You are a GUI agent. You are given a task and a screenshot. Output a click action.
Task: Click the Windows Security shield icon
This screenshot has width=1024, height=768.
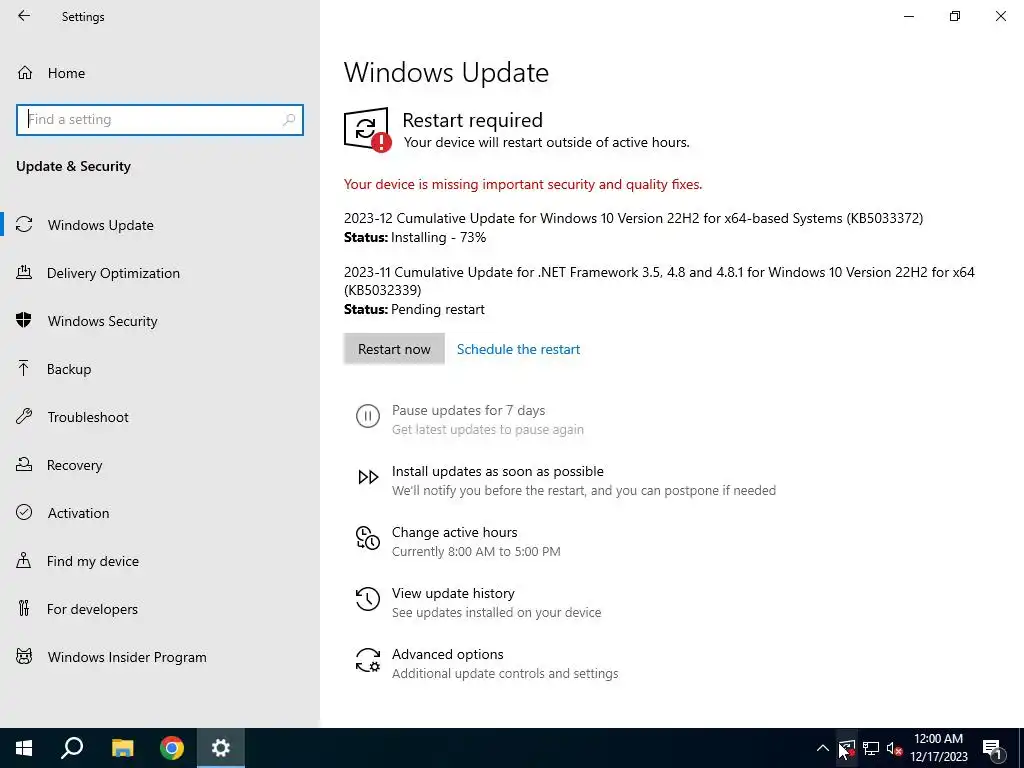[x=24, y=320]
